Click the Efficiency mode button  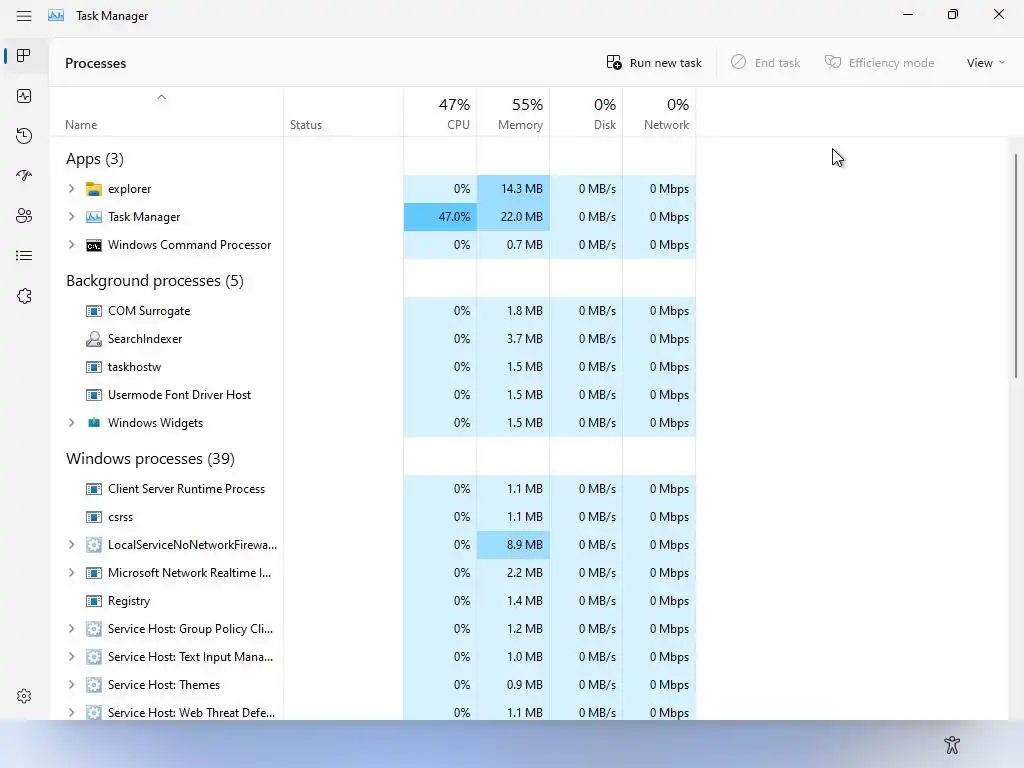879,63
